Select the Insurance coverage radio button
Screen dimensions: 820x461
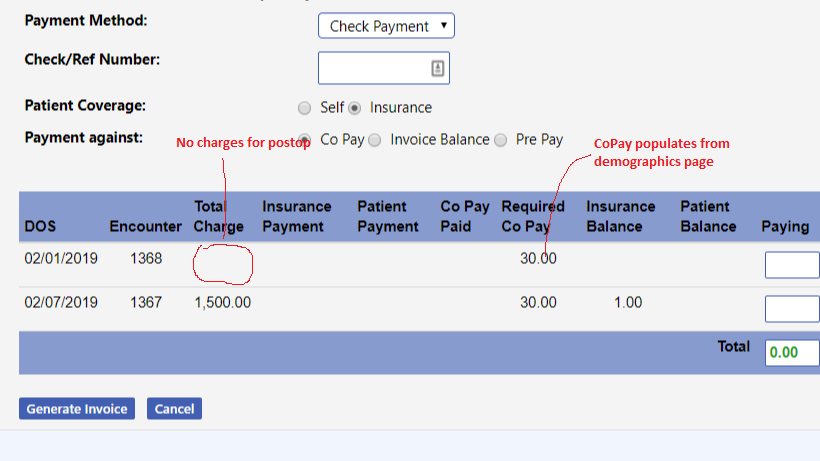(x=355, y=108)
